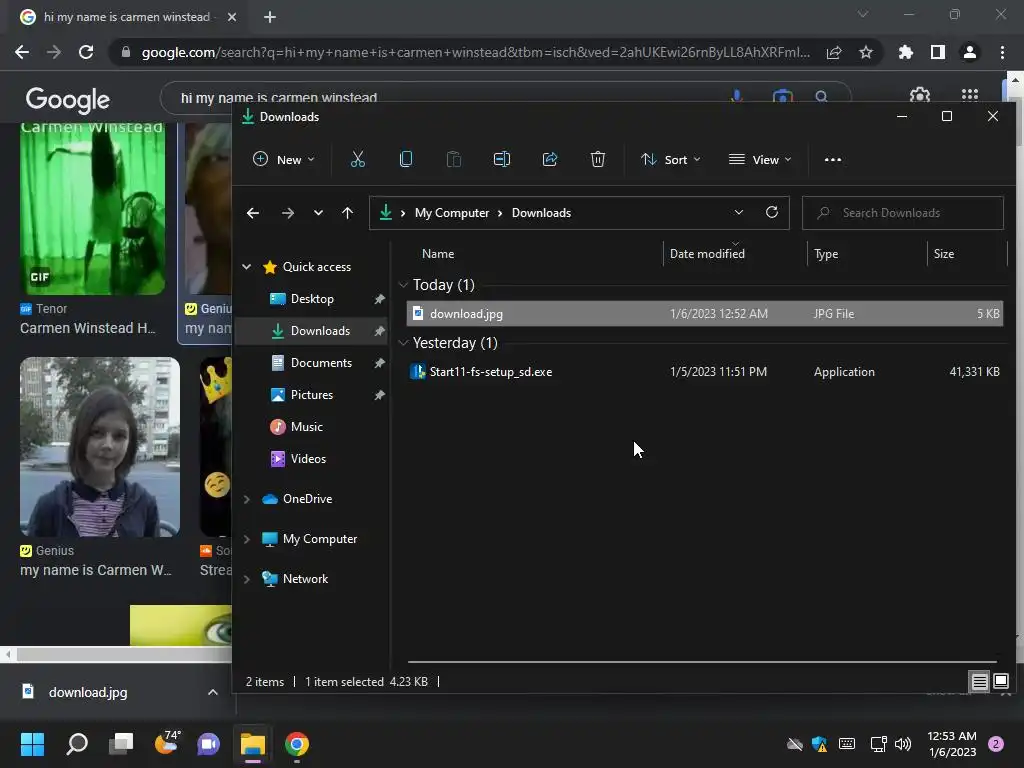This screenshot has height=768, width=1024.
Task: Open the New item dropdown
Action: click(x=283, y=159)
